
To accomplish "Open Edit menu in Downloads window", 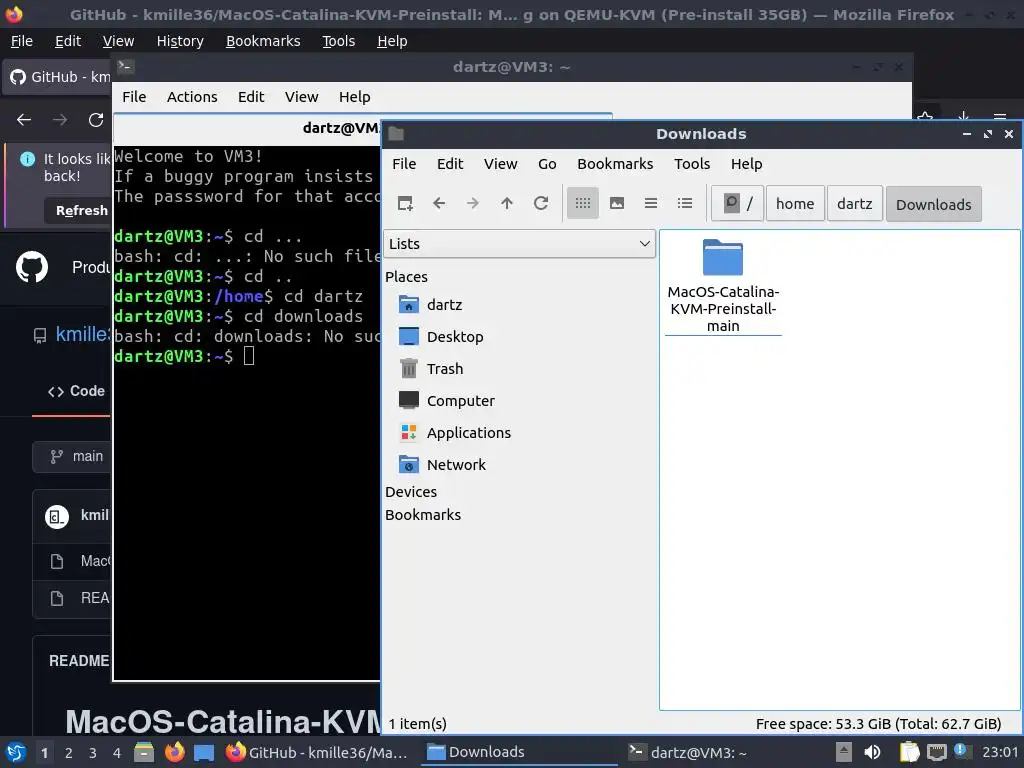I will [x=449, y=164].
